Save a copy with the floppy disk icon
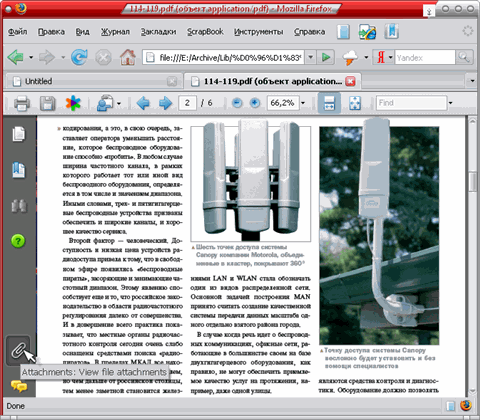480x420 pixels. pyautogui.click(x=48, y=103)
